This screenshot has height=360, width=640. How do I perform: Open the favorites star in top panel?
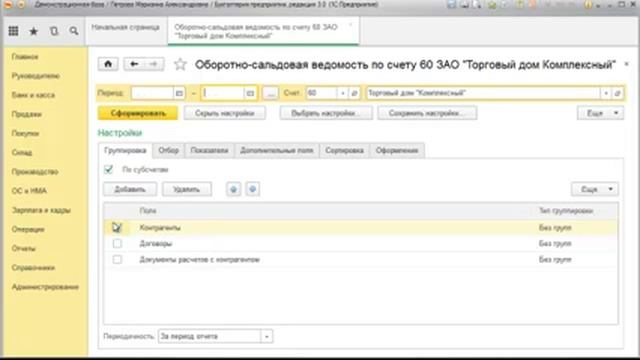34,31
